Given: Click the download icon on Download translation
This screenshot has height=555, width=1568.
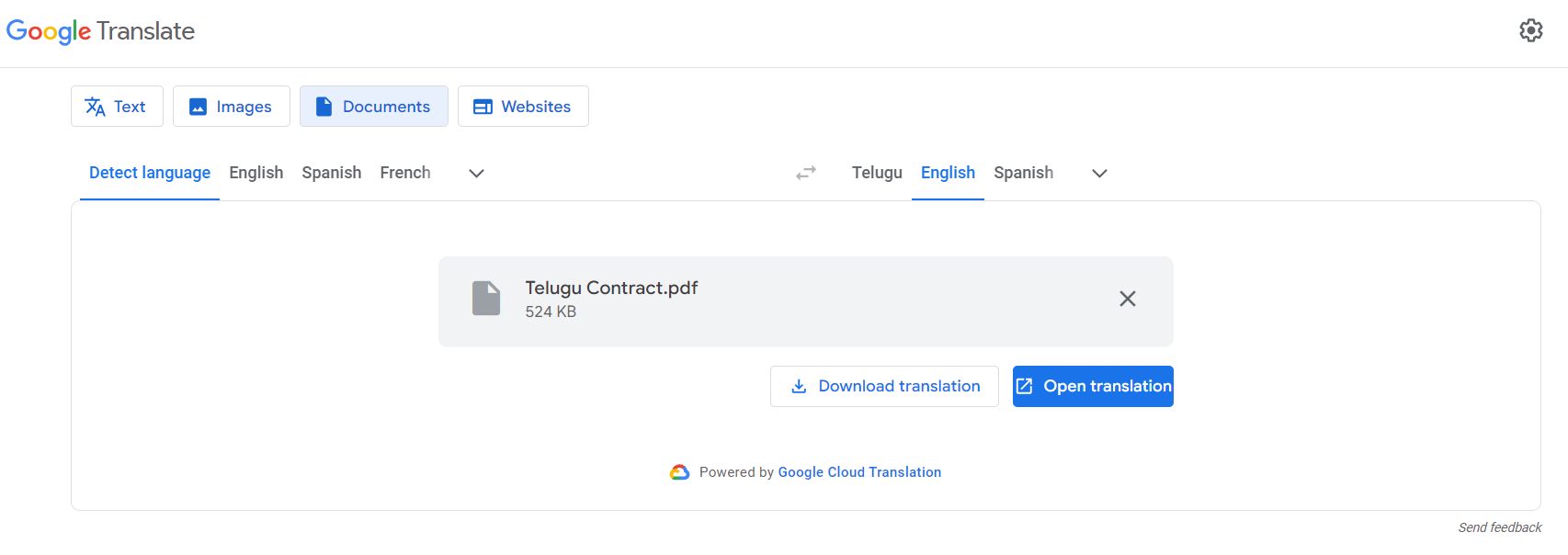Looking at the screenshot, I should click(799, 386).
